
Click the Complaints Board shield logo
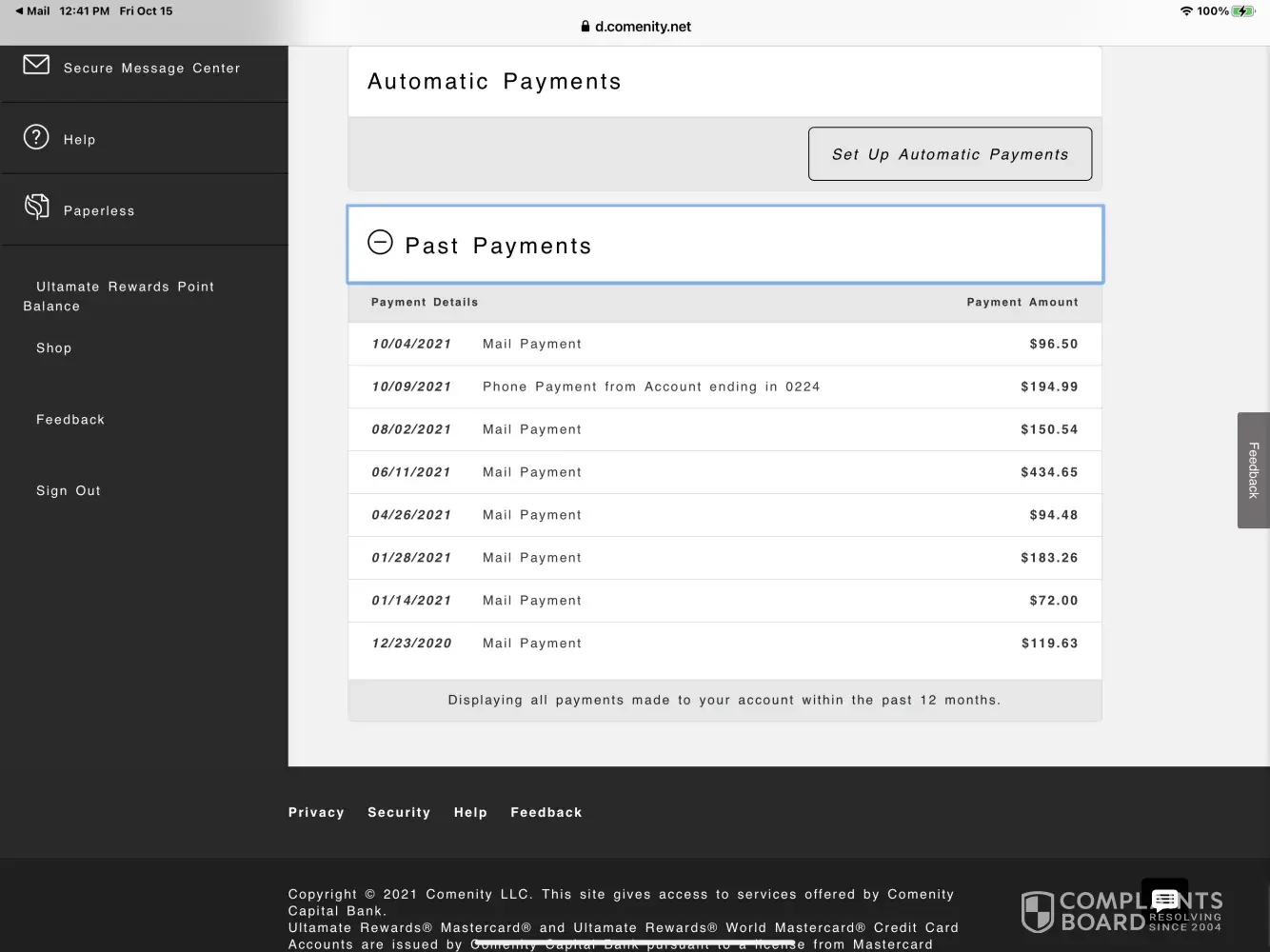click(1037, 912)
